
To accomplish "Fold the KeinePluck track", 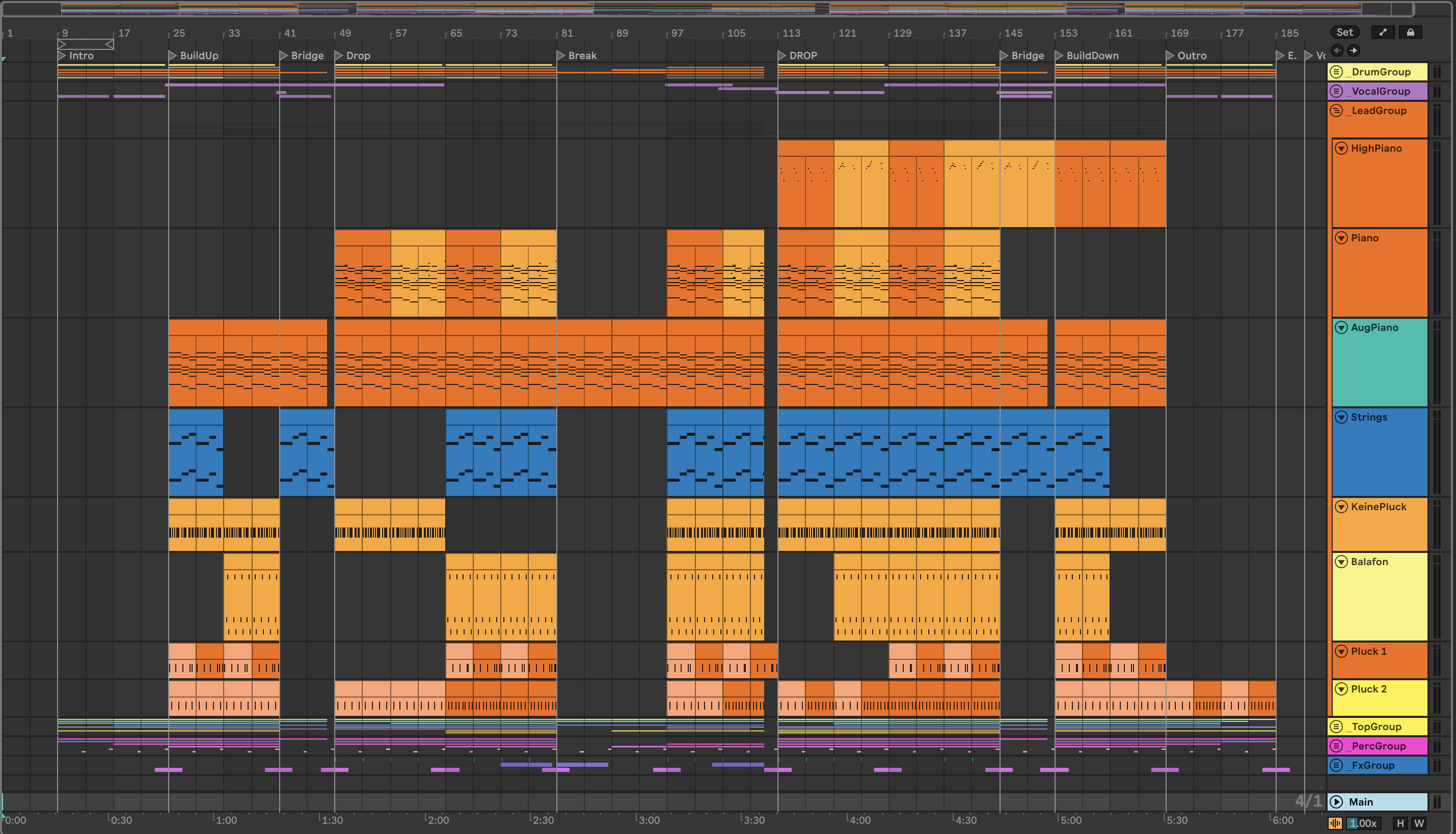I will tap(1341, 506).
